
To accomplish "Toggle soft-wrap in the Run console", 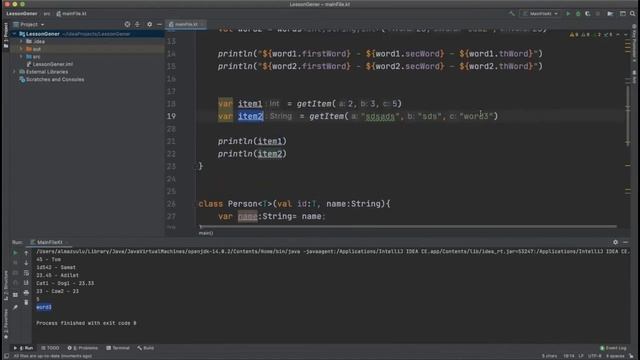I will coord(26,273).
